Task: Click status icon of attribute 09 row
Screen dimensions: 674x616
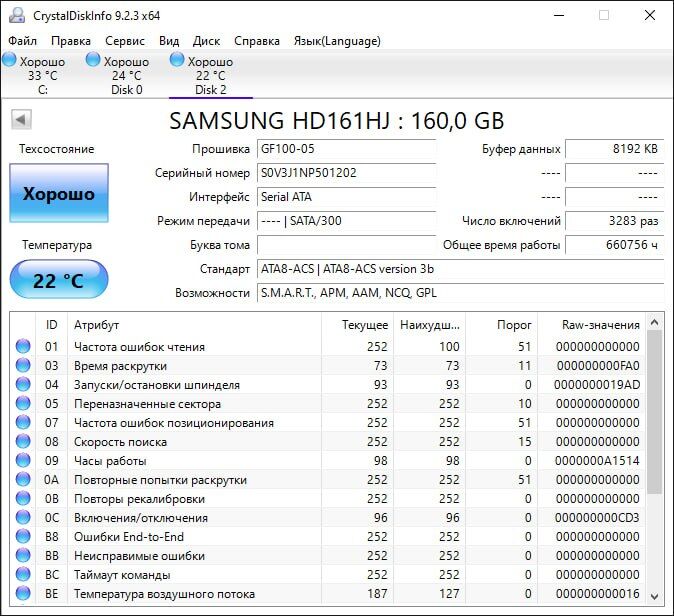Action: (x=23, y=461)
